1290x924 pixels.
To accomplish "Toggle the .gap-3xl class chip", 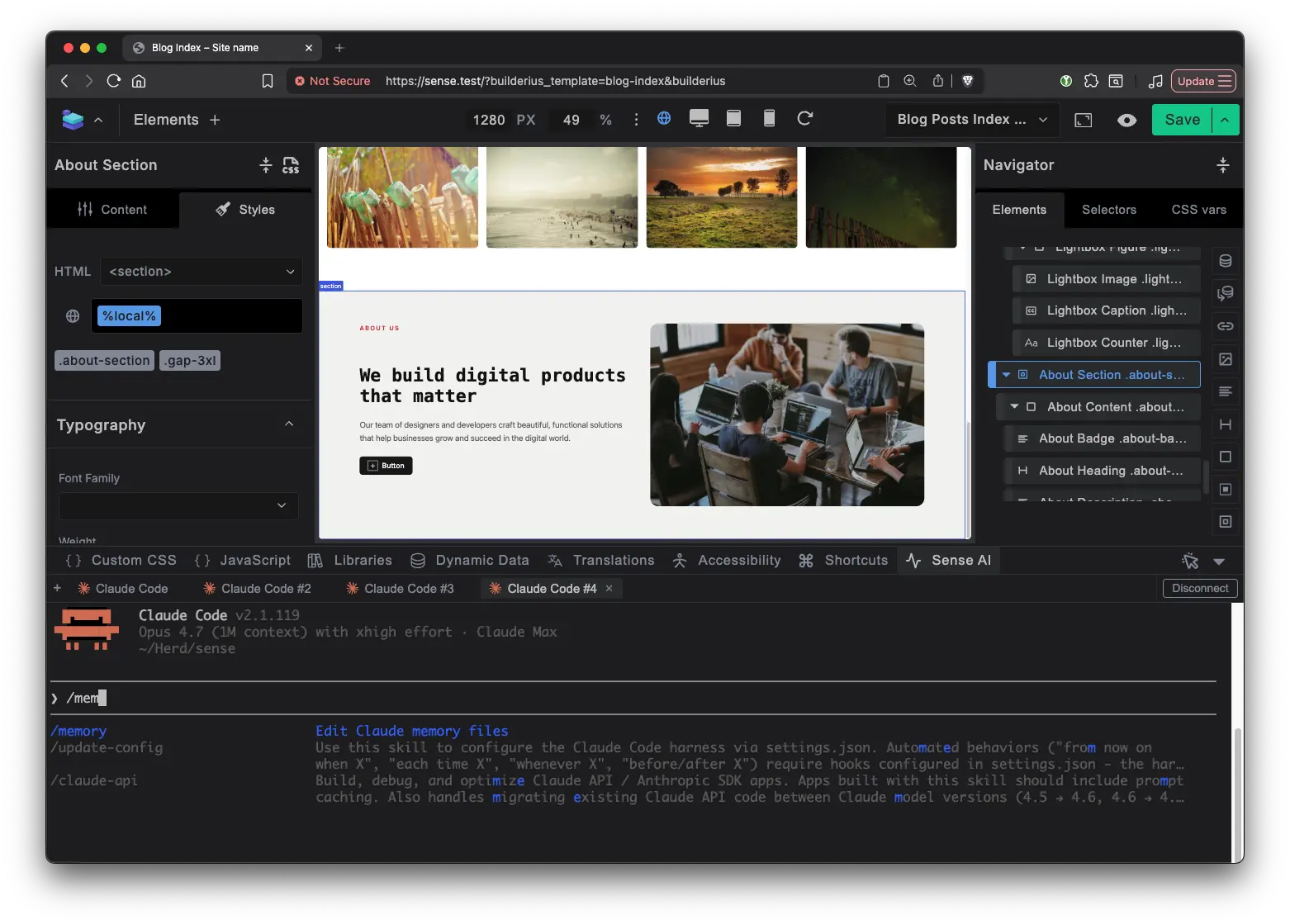I will pos(190,361).
